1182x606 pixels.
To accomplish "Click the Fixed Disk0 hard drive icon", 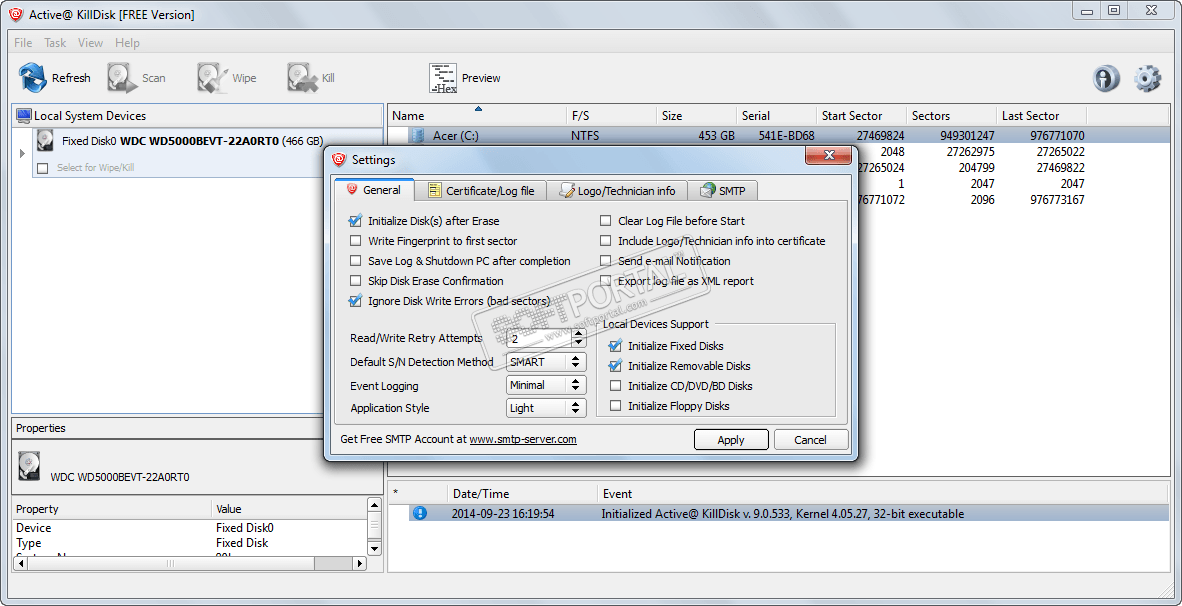I will click(x=45, y=141).
